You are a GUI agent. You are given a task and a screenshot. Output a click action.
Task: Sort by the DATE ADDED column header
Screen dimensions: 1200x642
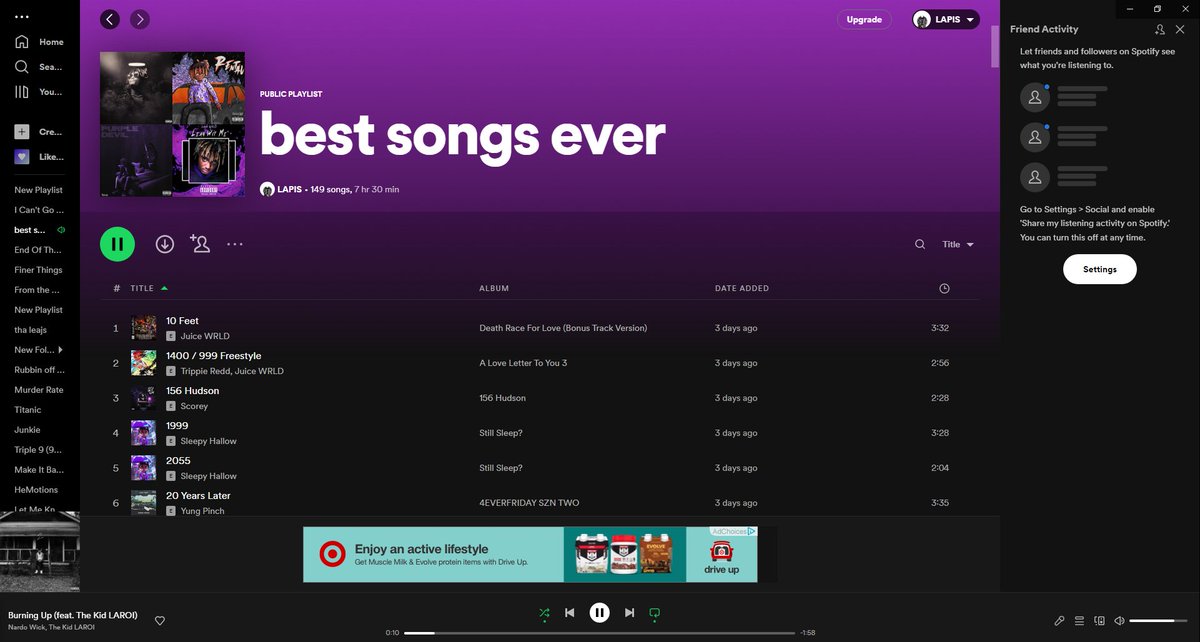[742, 288]
